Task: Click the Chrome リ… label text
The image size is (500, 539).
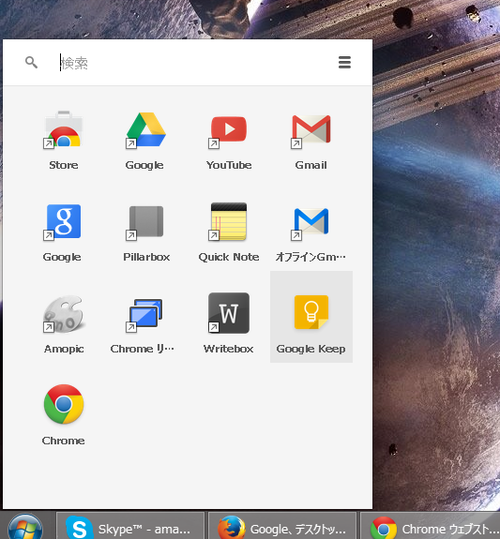Action: pos(142,349)
